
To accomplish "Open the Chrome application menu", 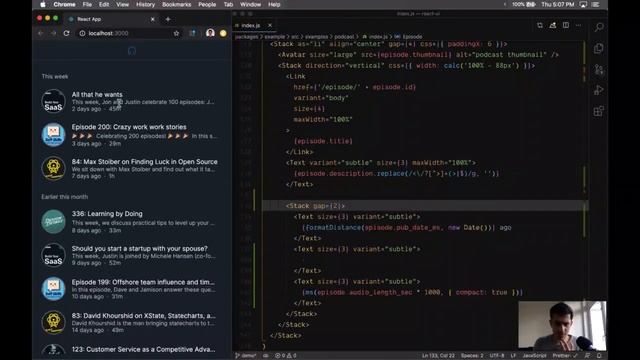I will (64, 4).
